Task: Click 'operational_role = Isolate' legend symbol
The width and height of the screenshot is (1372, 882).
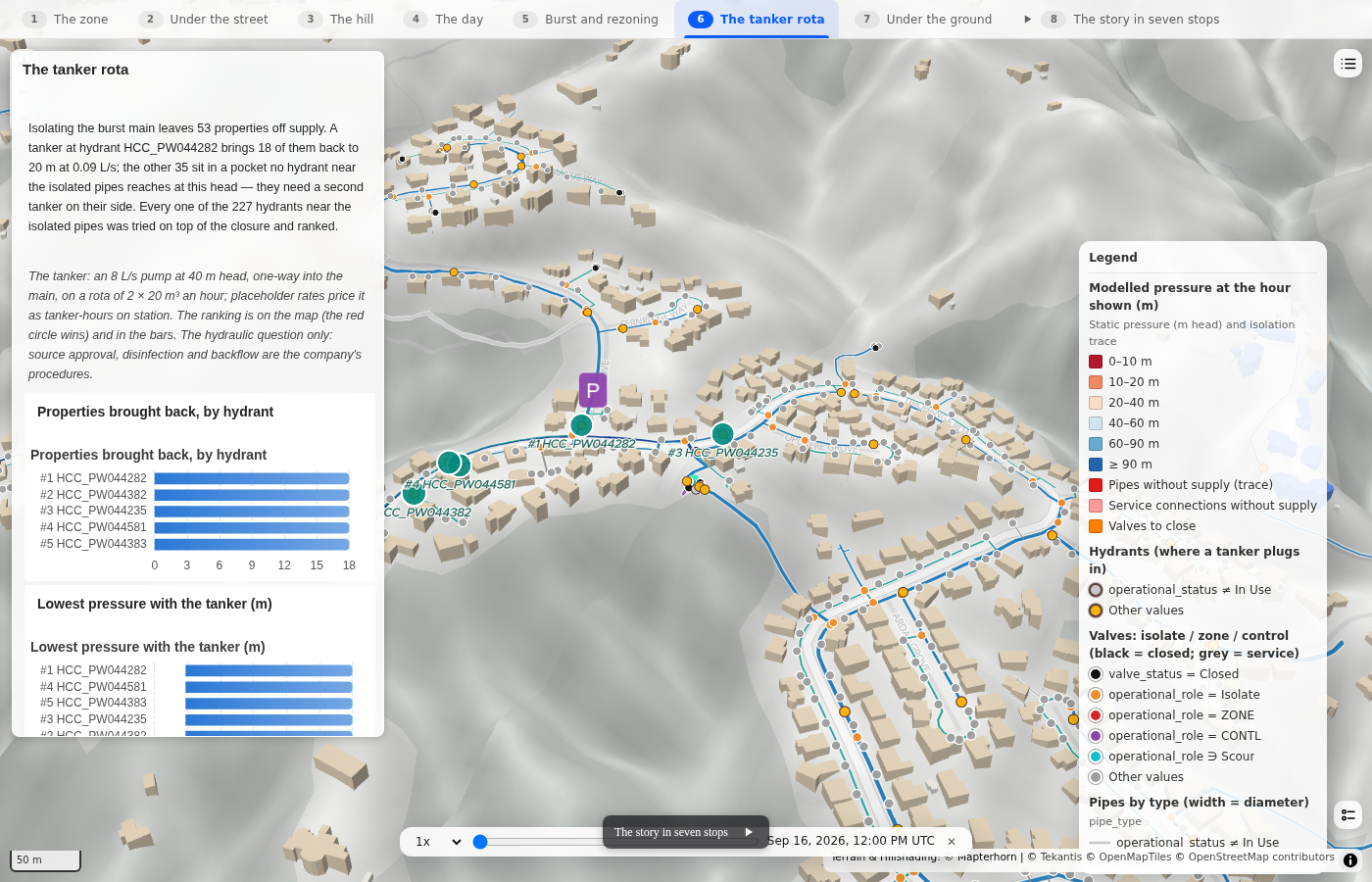Action: click(x=1096, y=695)
